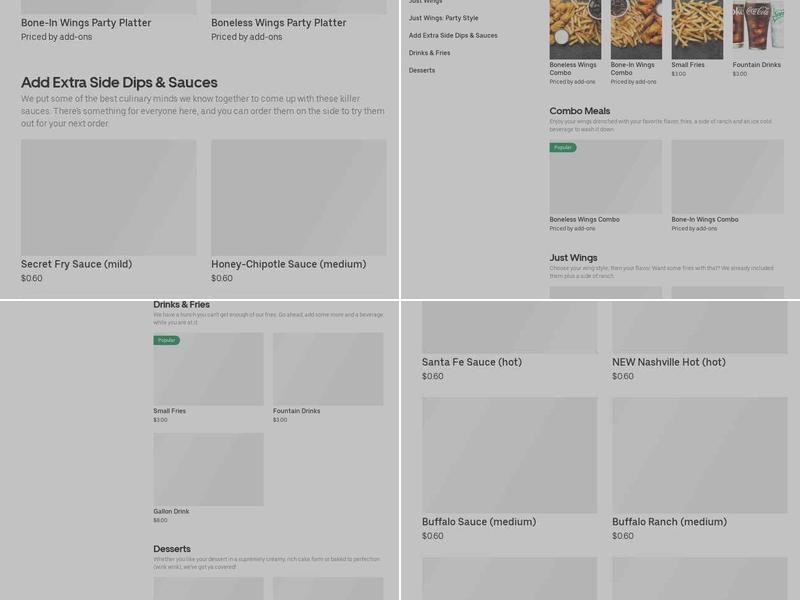Viewport: 800px width, 600px height.
Task: Open Bone-In Wings Combo food photo in top row
Action: click(636, 28)
